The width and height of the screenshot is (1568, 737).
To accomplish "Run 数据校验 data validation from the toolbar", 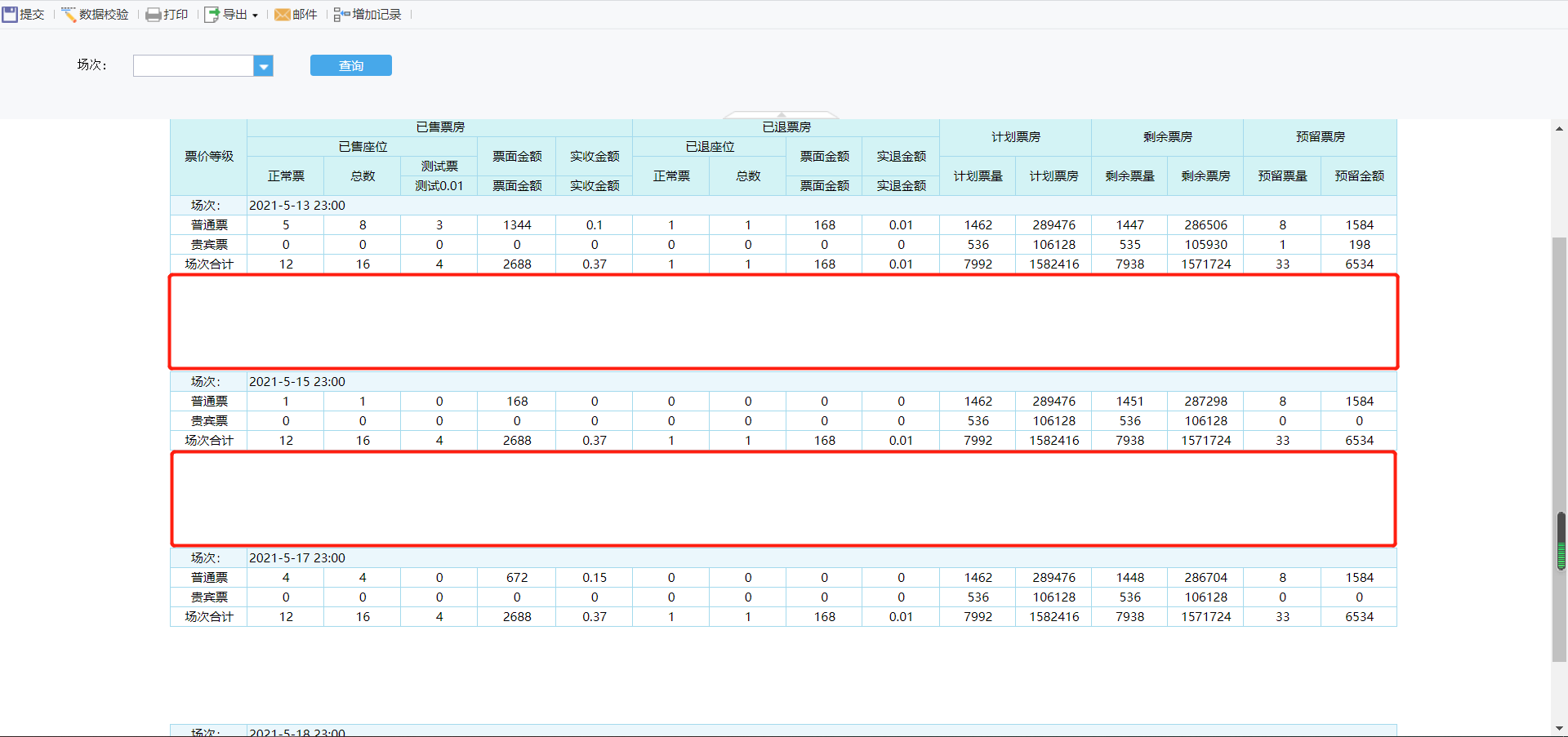I will (96, 15).
